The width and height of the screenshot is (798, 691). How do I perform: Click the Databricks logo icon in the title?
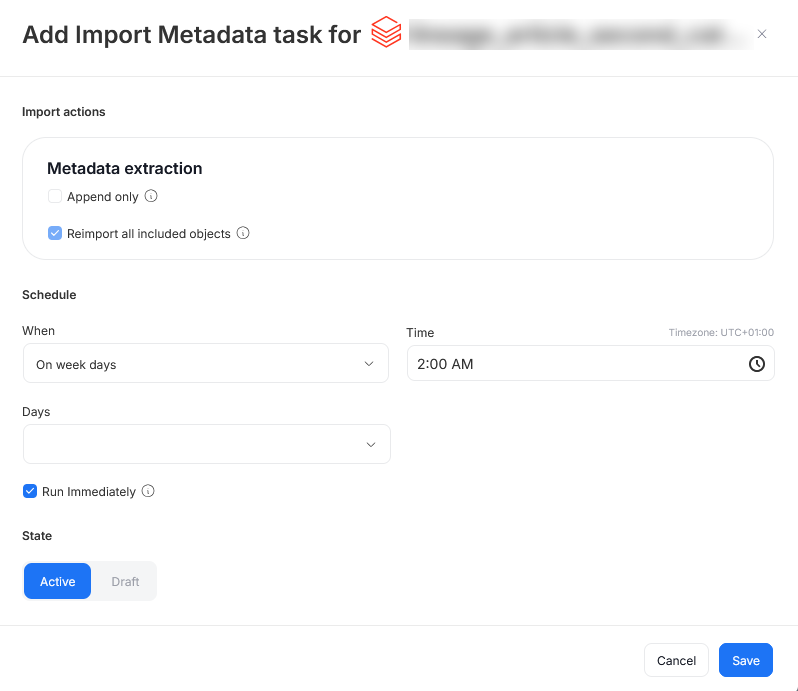click(386, 33)
